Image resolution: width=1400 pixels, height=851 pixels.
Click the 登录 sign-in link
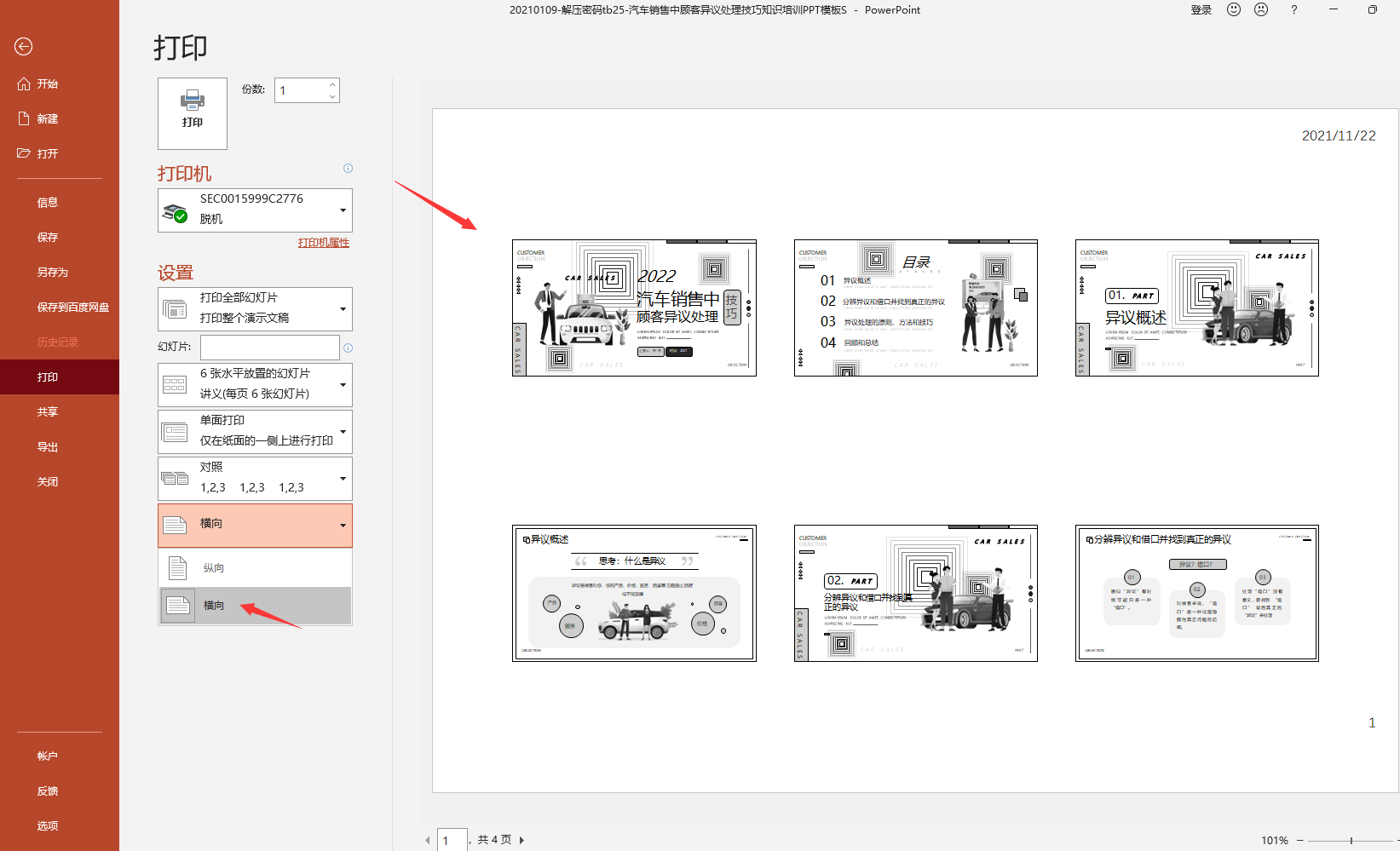click(x=1201, y=10)
